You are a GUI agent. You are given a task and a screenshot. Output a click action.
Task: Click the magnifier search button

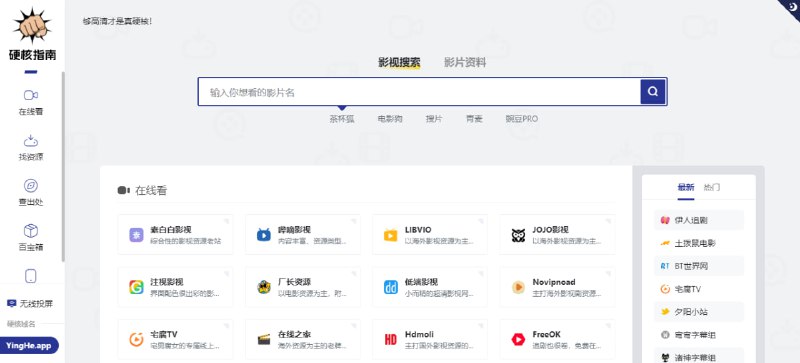coord(653,92)
